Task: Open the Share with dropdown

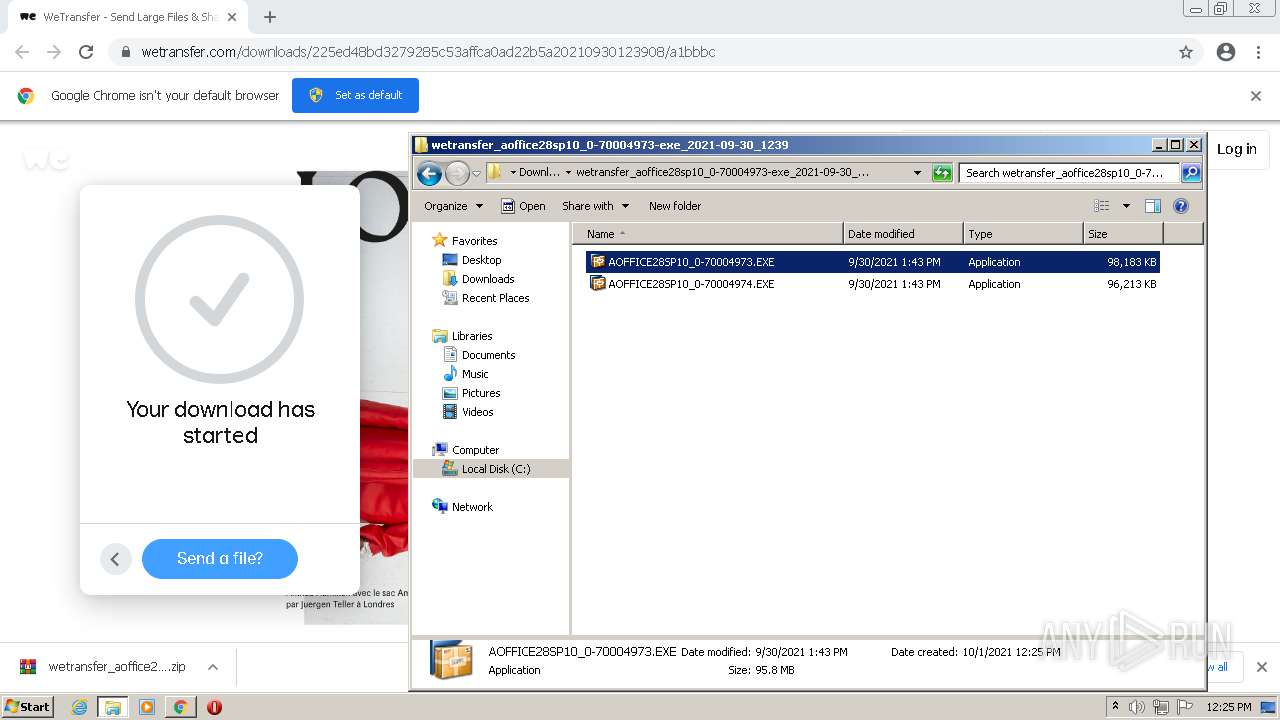Action: [x=595, y=206]
